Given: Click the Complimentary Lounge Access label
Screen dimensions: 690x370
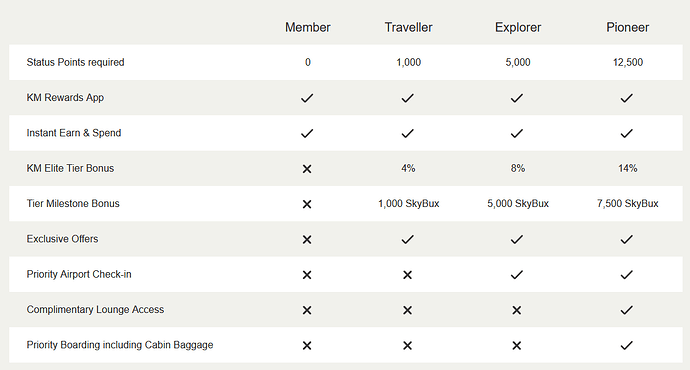Looking at the screenshot, I should (95, 309).
